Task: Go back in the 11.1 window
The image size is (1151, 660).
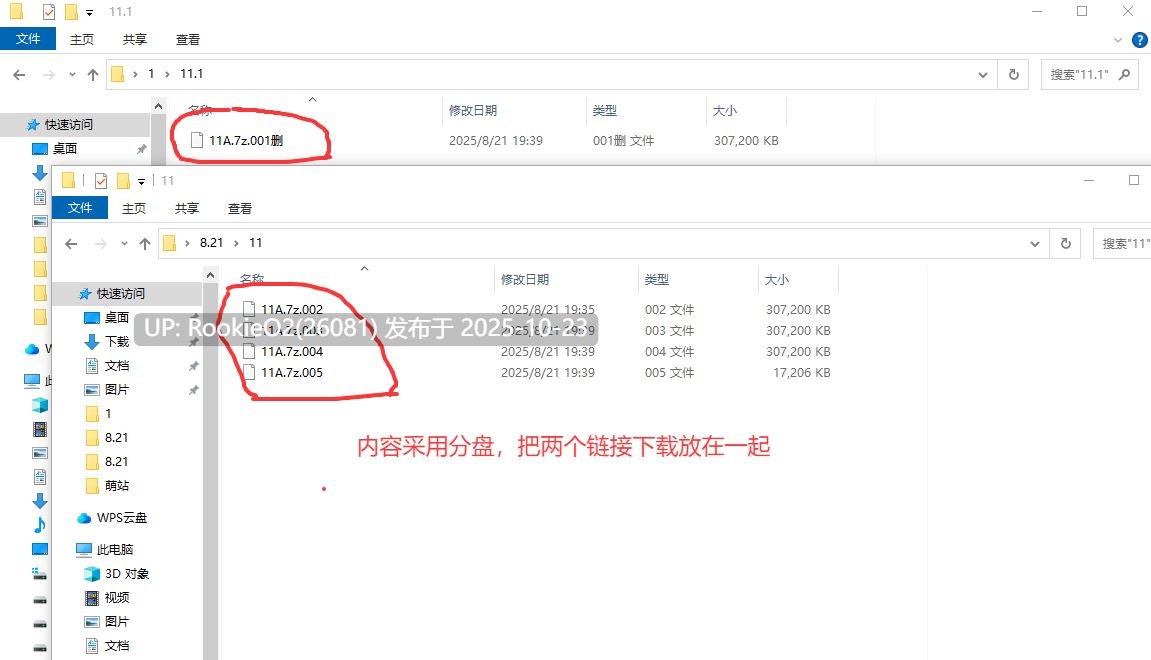Action: (19, 74)
